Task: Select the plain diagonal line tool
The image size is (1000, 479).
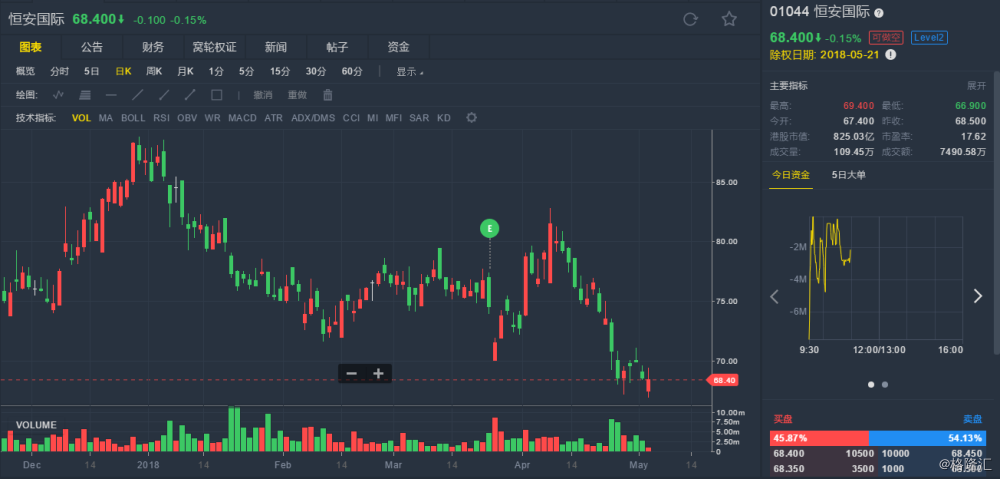Action: click(x=137, y=95)
